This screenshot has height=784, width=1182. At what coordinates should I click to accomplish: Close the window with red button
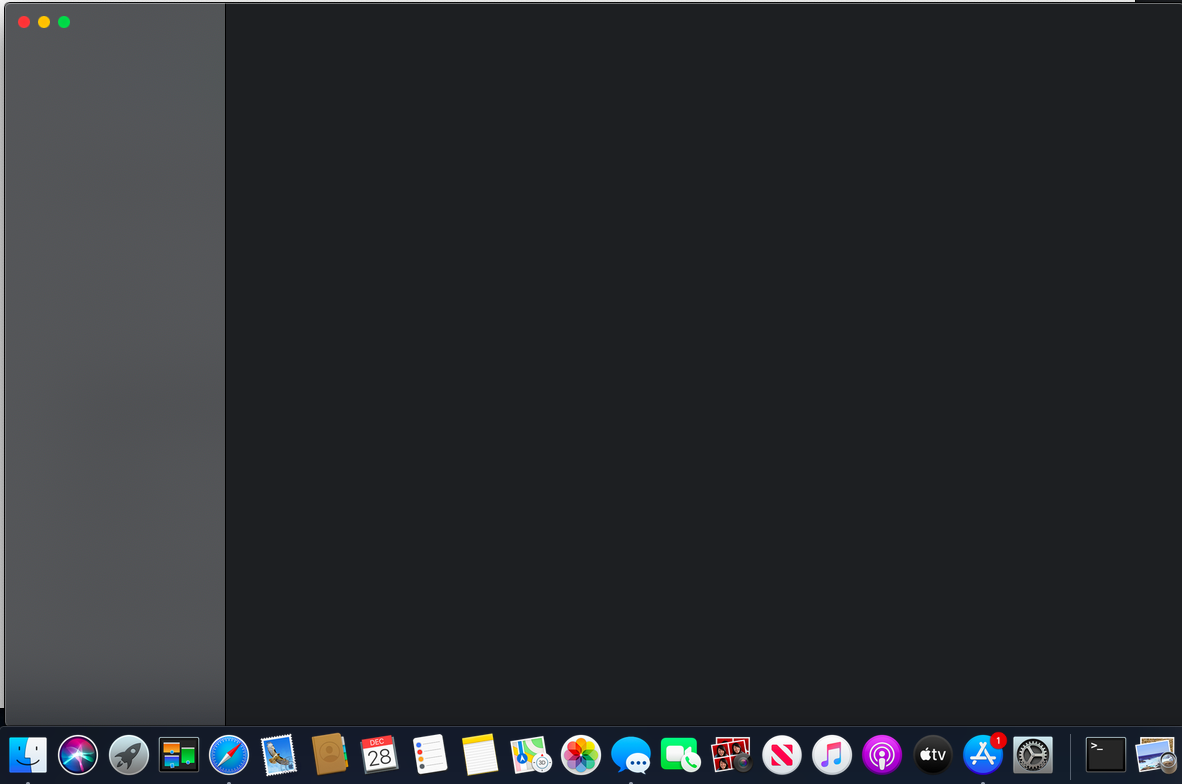click(24, 23)
